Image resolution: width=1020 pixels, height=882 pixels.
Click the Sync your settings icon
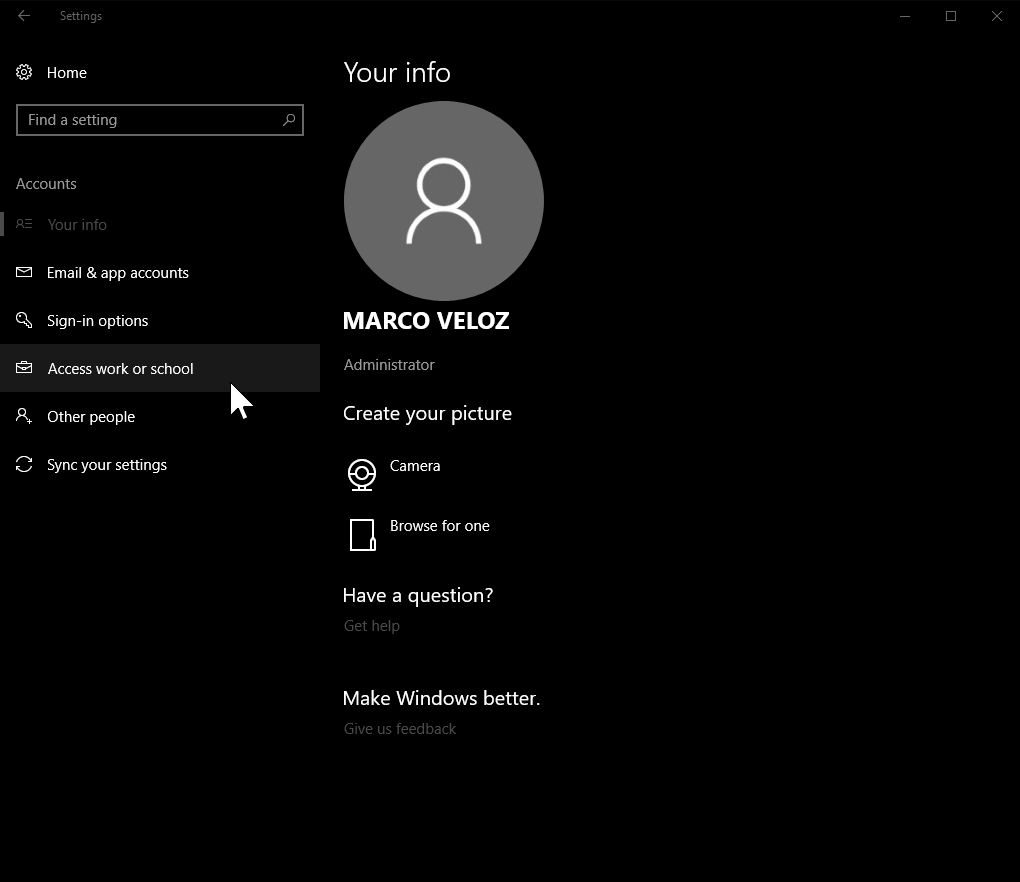(x=24, y=464)
